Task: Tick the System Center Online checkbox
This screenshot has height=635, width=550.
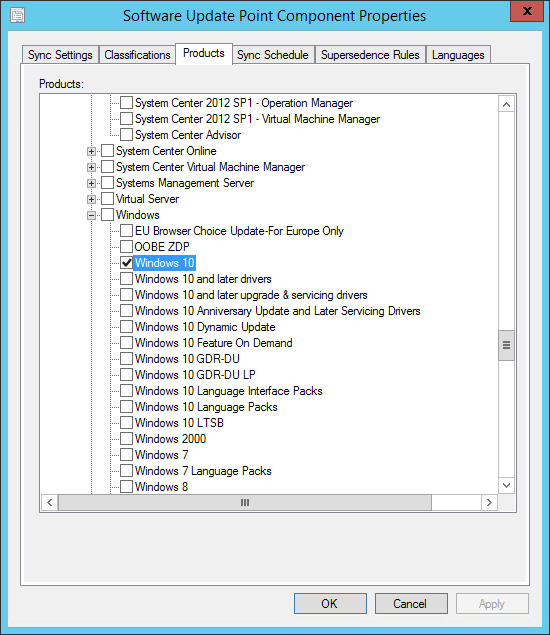Action: (107, 151)
